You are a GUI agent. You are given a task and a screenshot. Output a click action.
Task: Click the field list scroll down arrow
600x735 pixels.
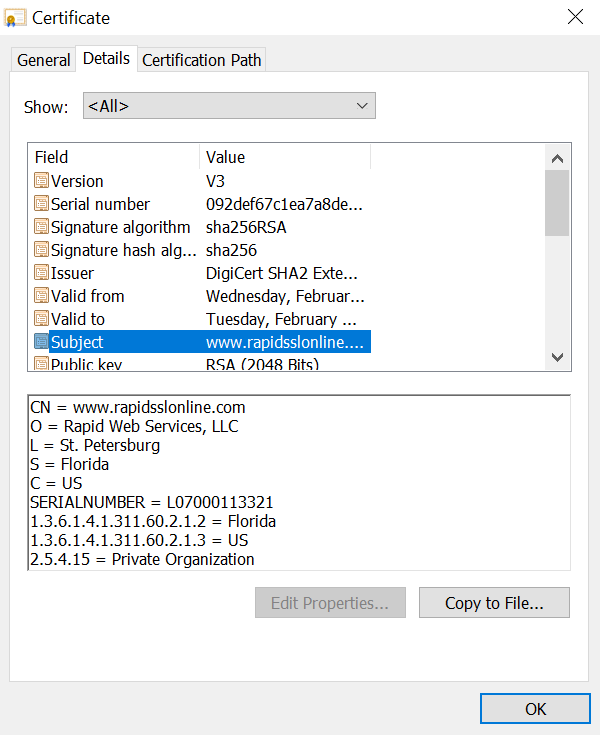557,357
